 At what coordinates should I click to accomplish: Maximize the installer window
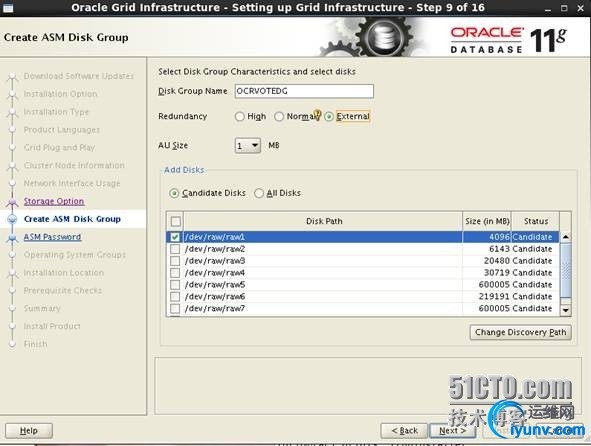[x=564, y=8]
